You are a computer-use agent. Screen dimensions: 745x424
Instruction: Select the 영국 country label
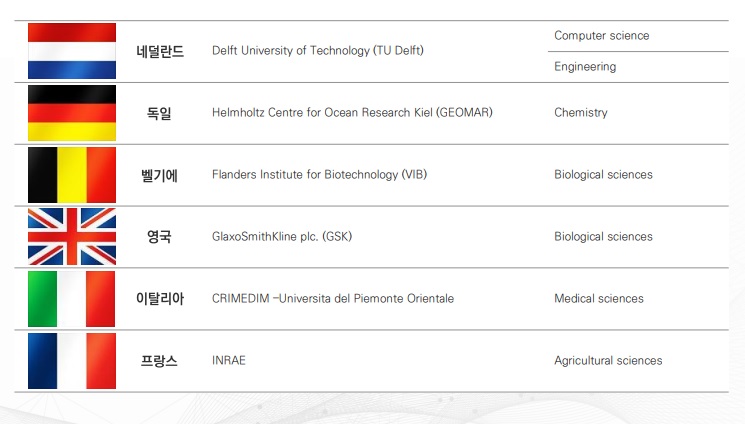pos(159,237)
